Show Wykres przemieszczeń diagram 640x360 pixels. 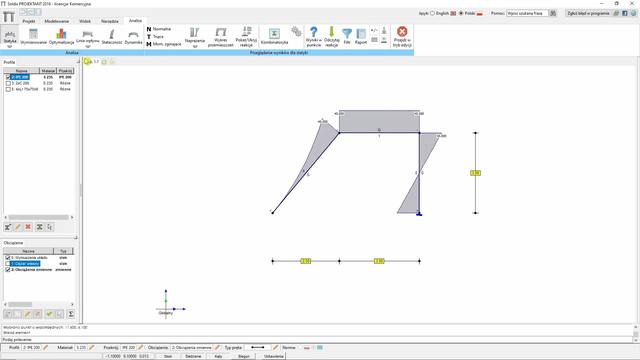(221, 37)
